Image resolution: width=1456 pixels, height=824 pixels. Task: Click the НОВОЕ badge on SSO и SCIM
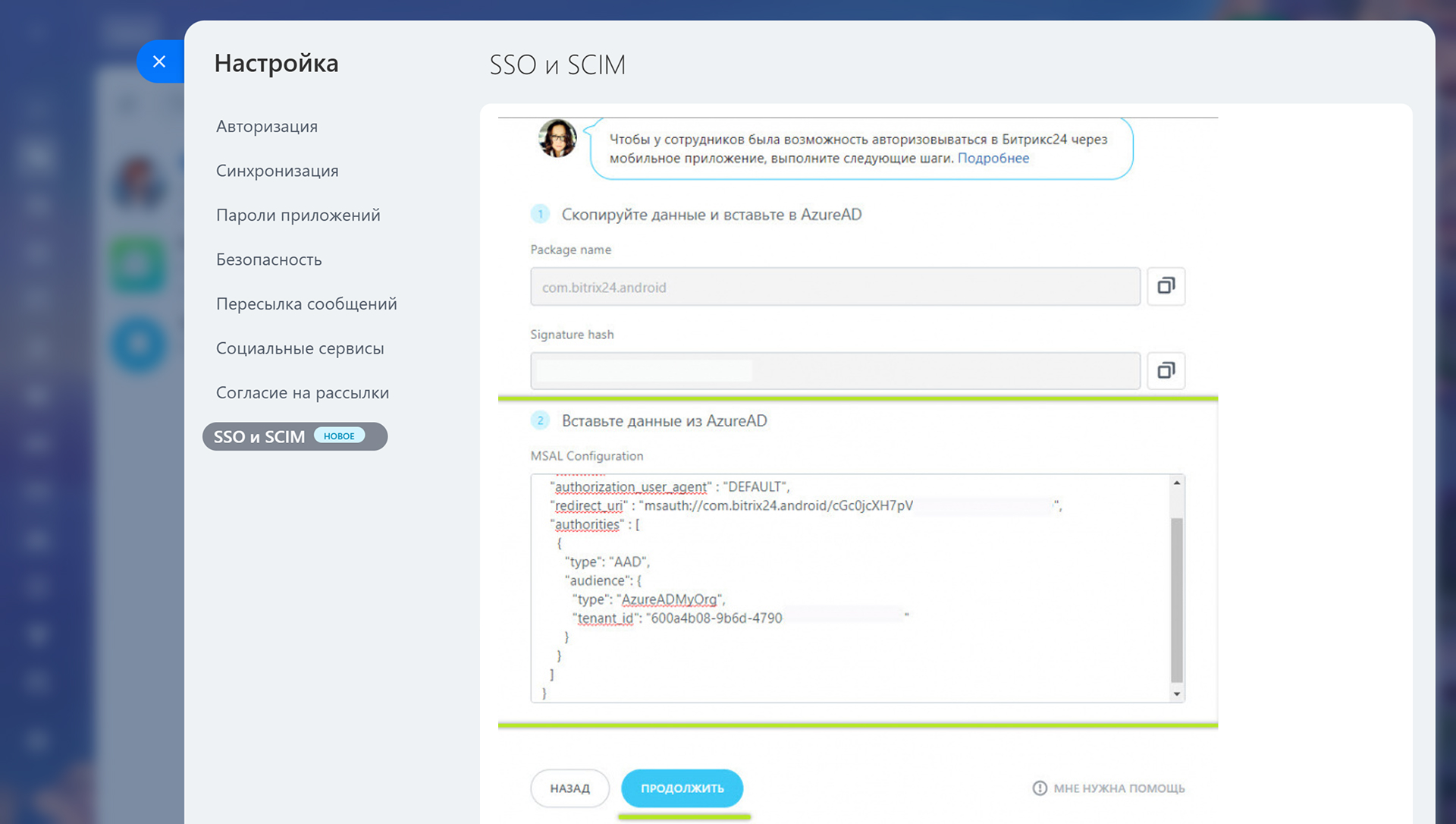click(x=339, y=436)
